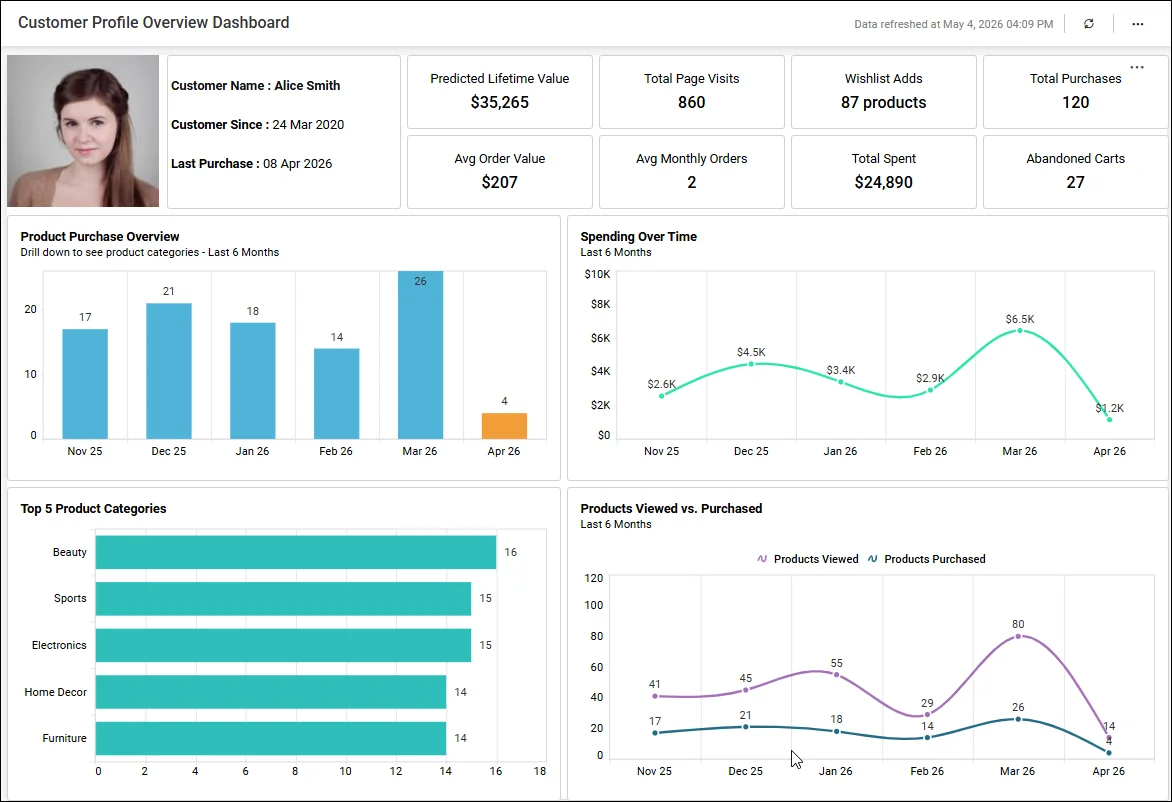Click the 80 products viewed point
This screenshot has height=802, width=1172.
[1018, 636]
